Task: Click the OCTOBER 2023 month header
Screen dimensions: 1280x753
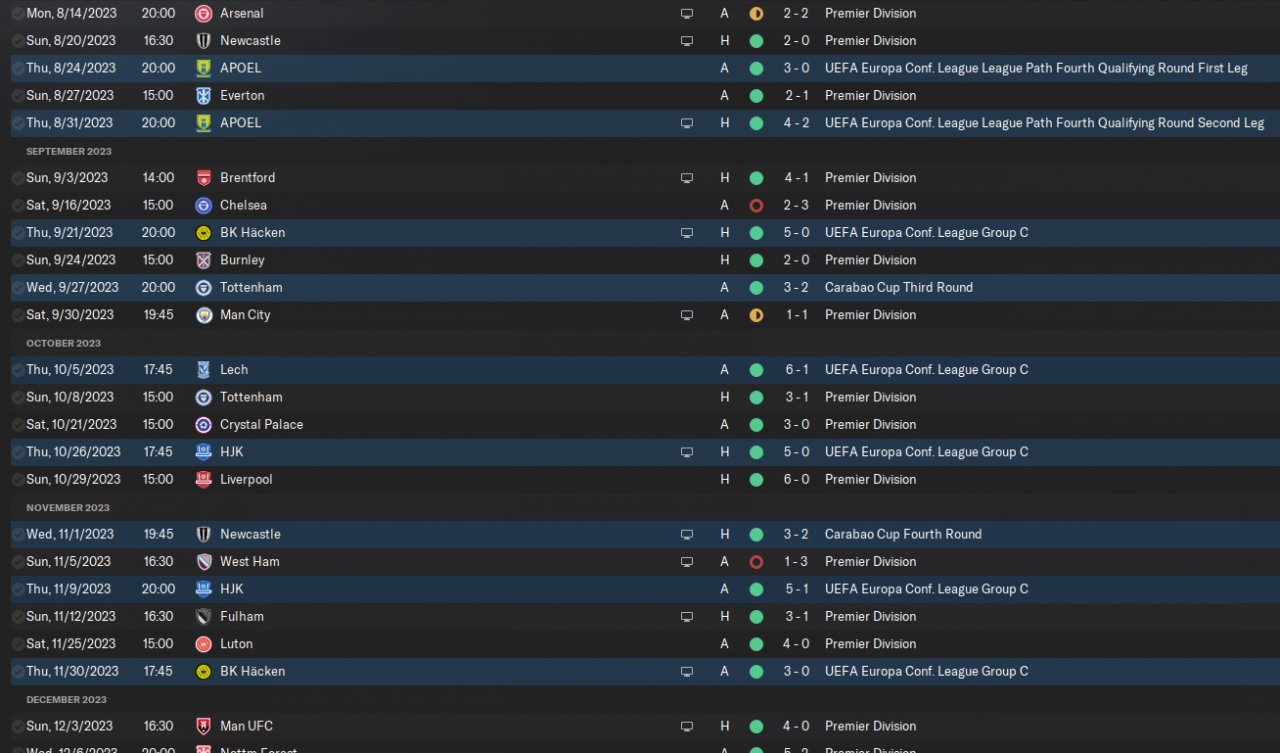Action: tap(64, 343)
